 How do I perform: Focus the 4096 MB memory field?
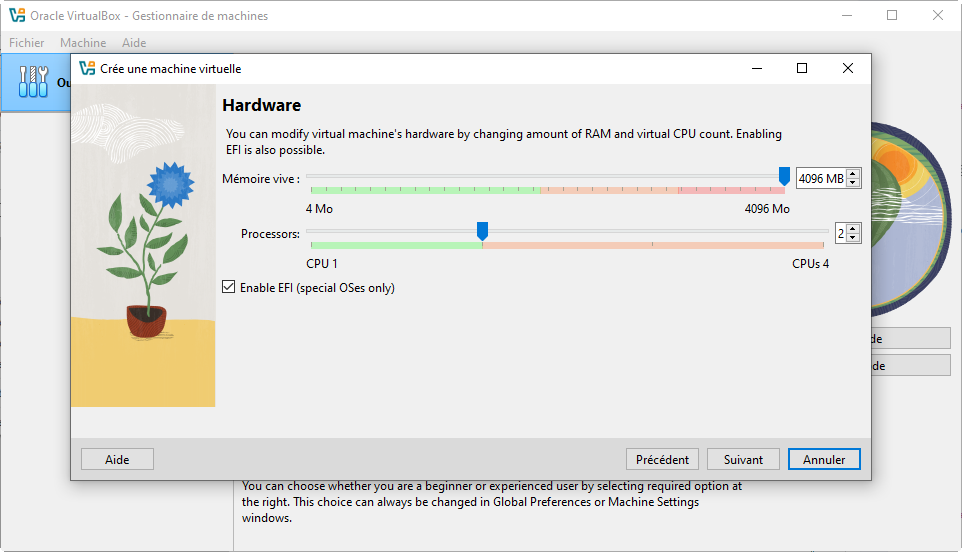[x=820, y=179]
